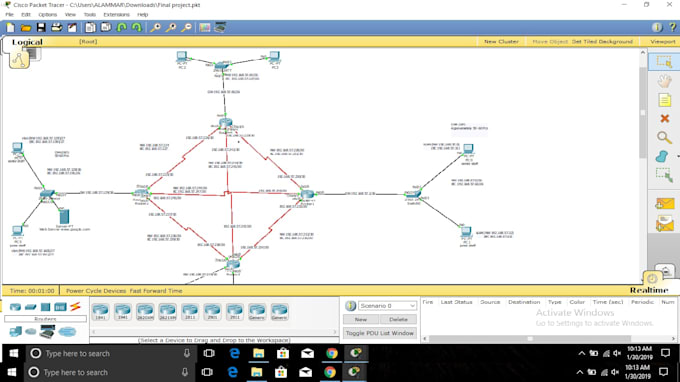Click New Cluster
Image resolution: width=680 pixels, height=382 pixels.
pos(501,42)
